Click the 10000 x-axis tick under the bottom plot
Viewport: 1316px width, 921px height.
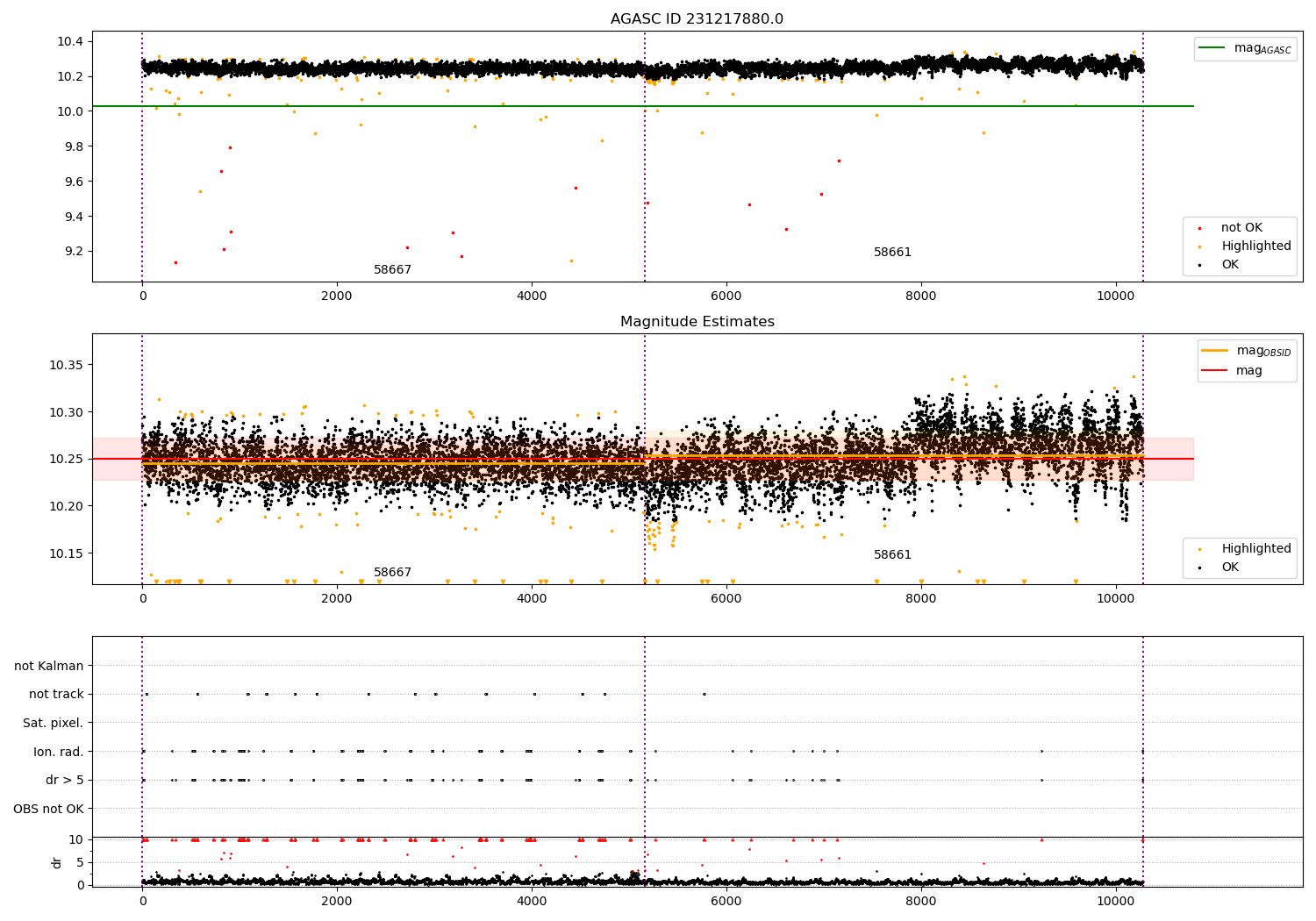1116,901
